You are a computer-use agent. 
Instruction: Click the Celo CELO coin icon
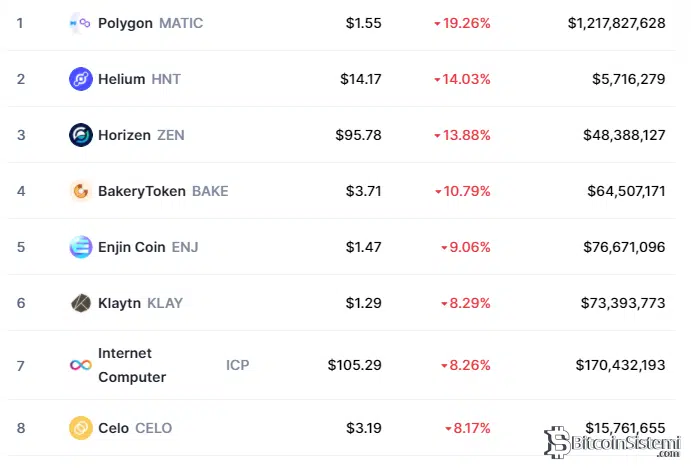pos(81,428)
